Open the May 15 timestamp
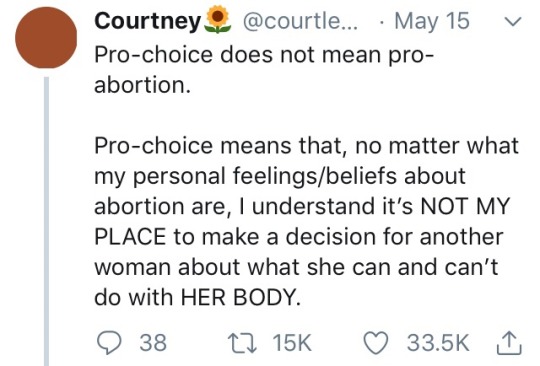Image resolution: width=540 pixels, height=366 pixels. pos(432,21)
